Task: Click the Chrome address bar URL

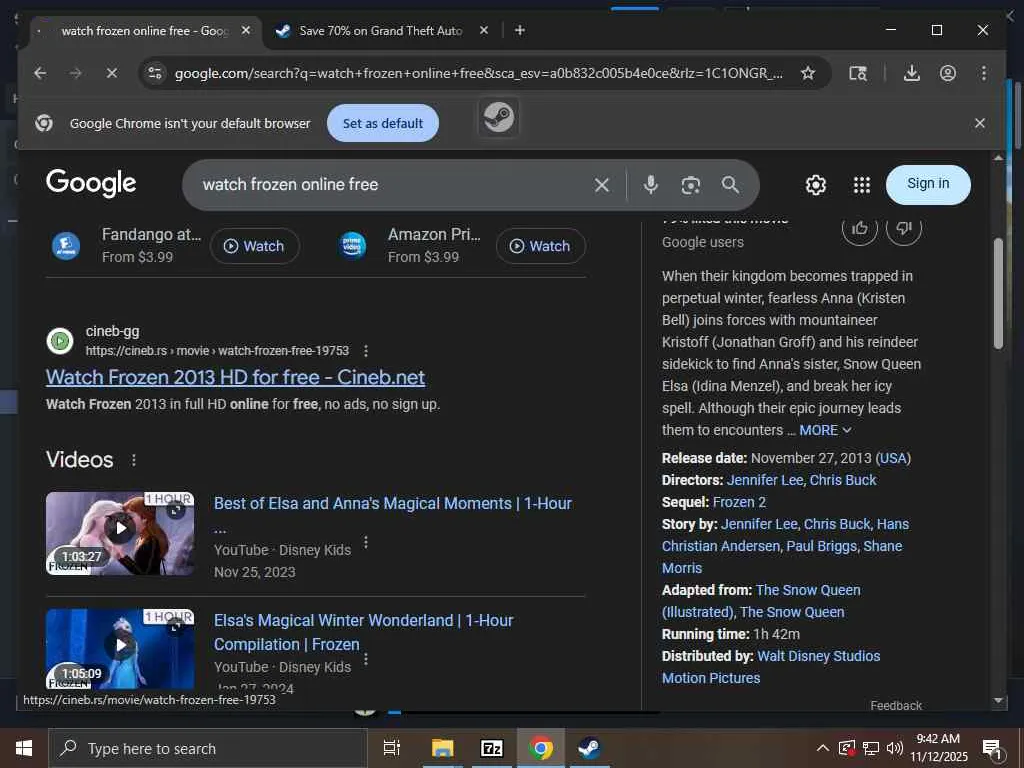Action: (478, 73)
